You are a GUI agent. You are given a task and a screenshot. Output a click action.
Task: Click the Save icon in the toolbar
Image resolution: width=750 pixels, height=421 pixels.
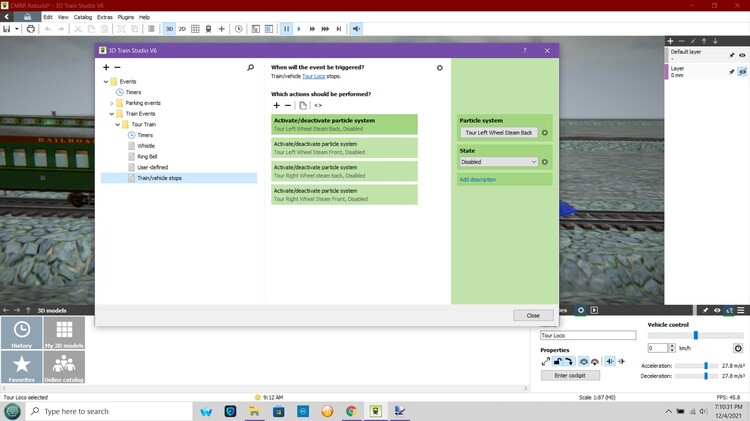pyautogui.click(x=7, y=29)
